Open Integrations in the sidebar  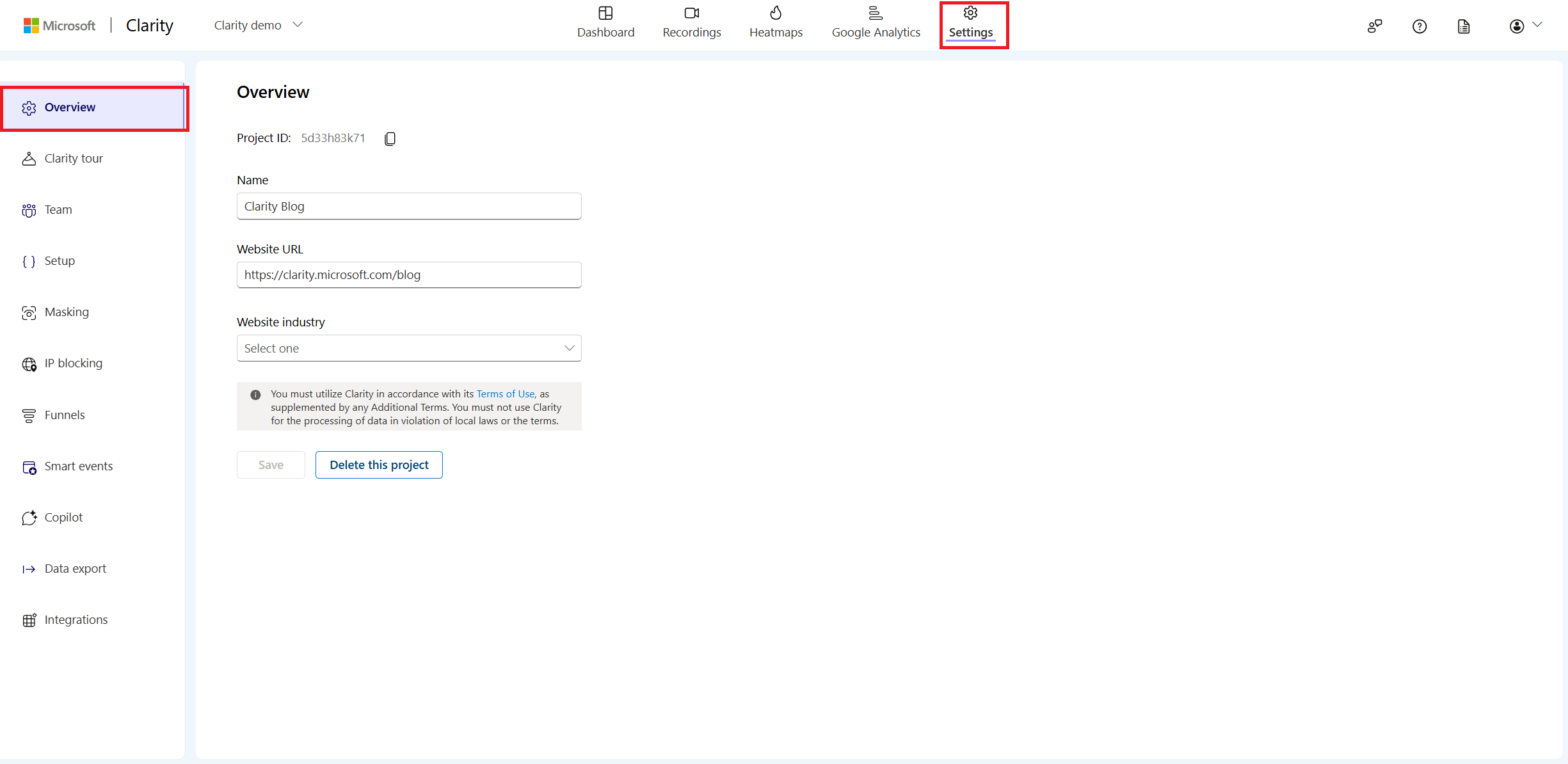[x=76, y=619]
